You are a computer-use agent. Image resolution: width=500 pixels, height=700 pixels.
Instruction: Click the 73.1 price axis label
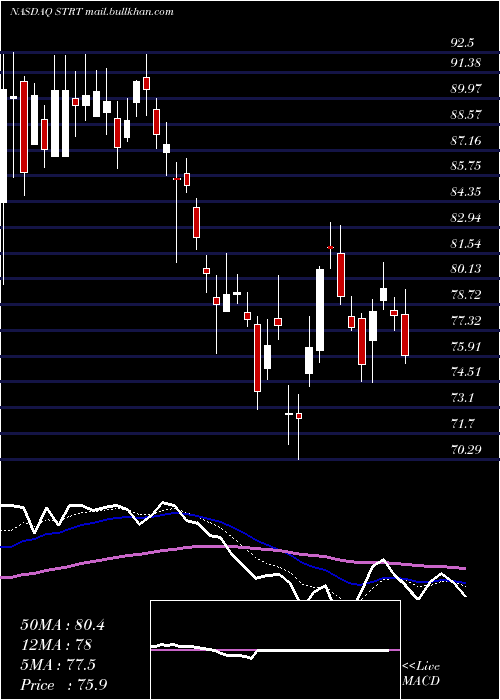click(x=462, y=397)
